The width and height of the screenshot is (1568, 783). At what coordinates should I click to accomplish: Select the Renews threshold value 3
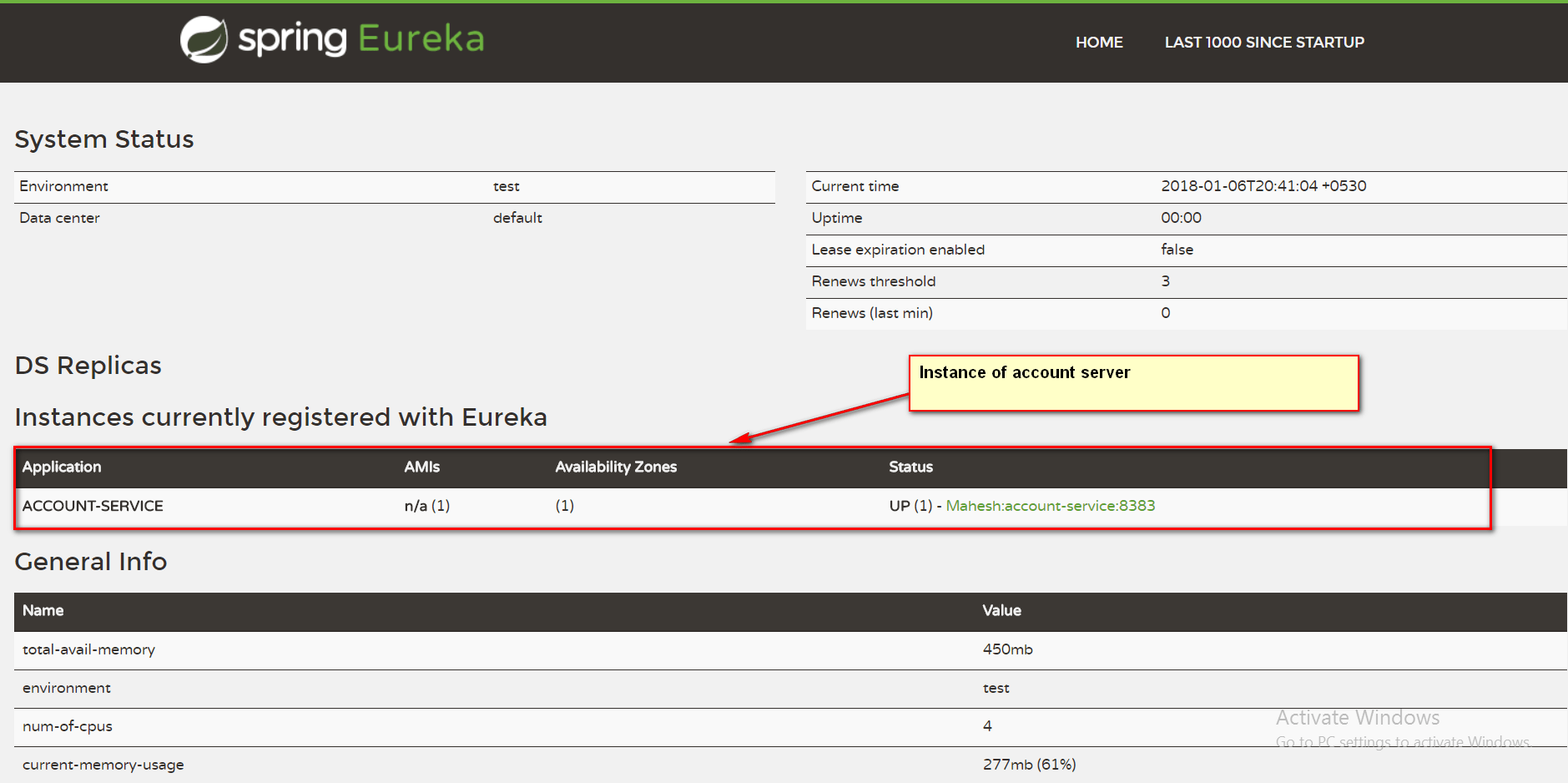pos(1165,281)
